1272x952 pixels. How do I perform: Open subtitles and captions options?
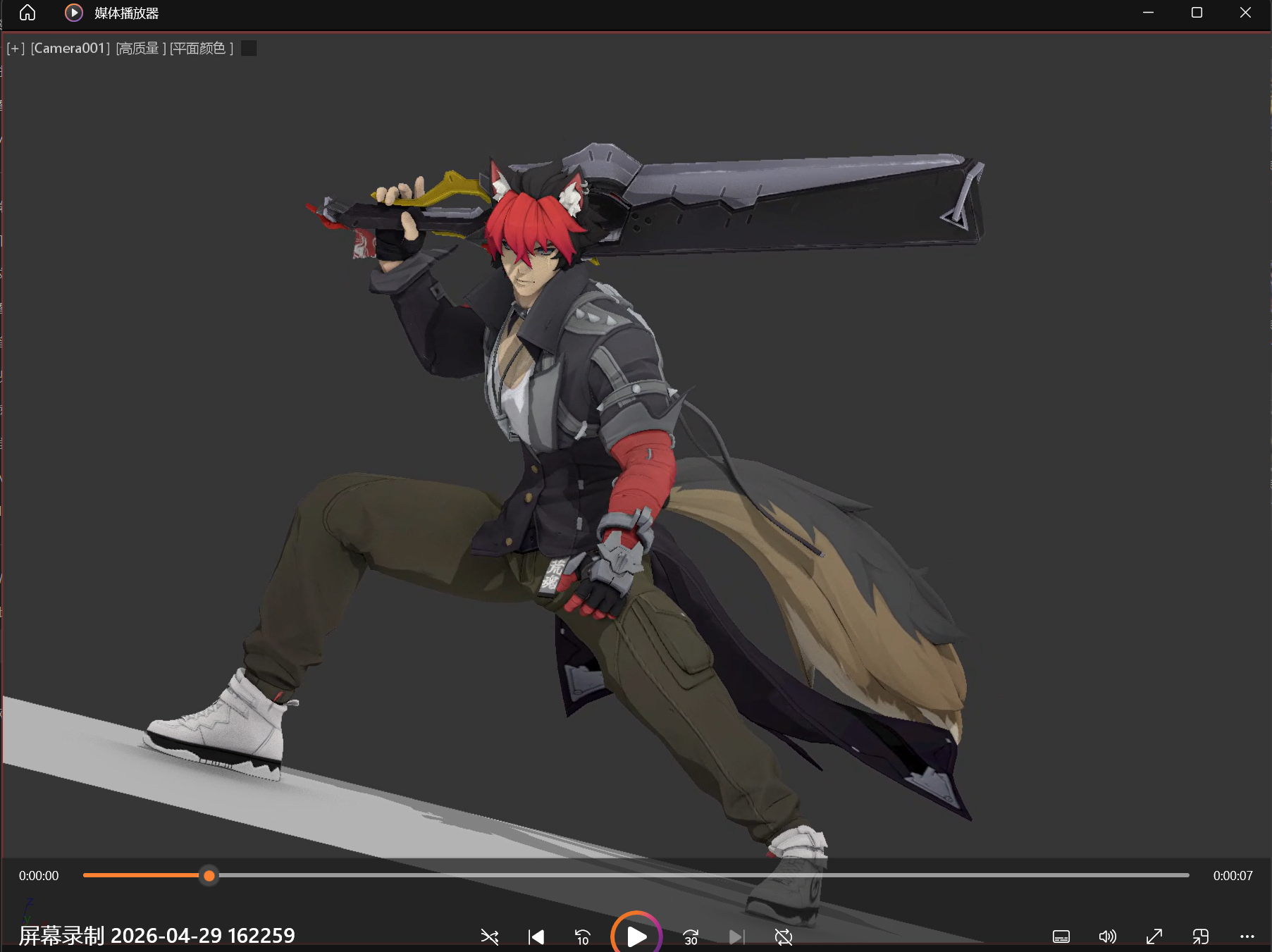1061,936
